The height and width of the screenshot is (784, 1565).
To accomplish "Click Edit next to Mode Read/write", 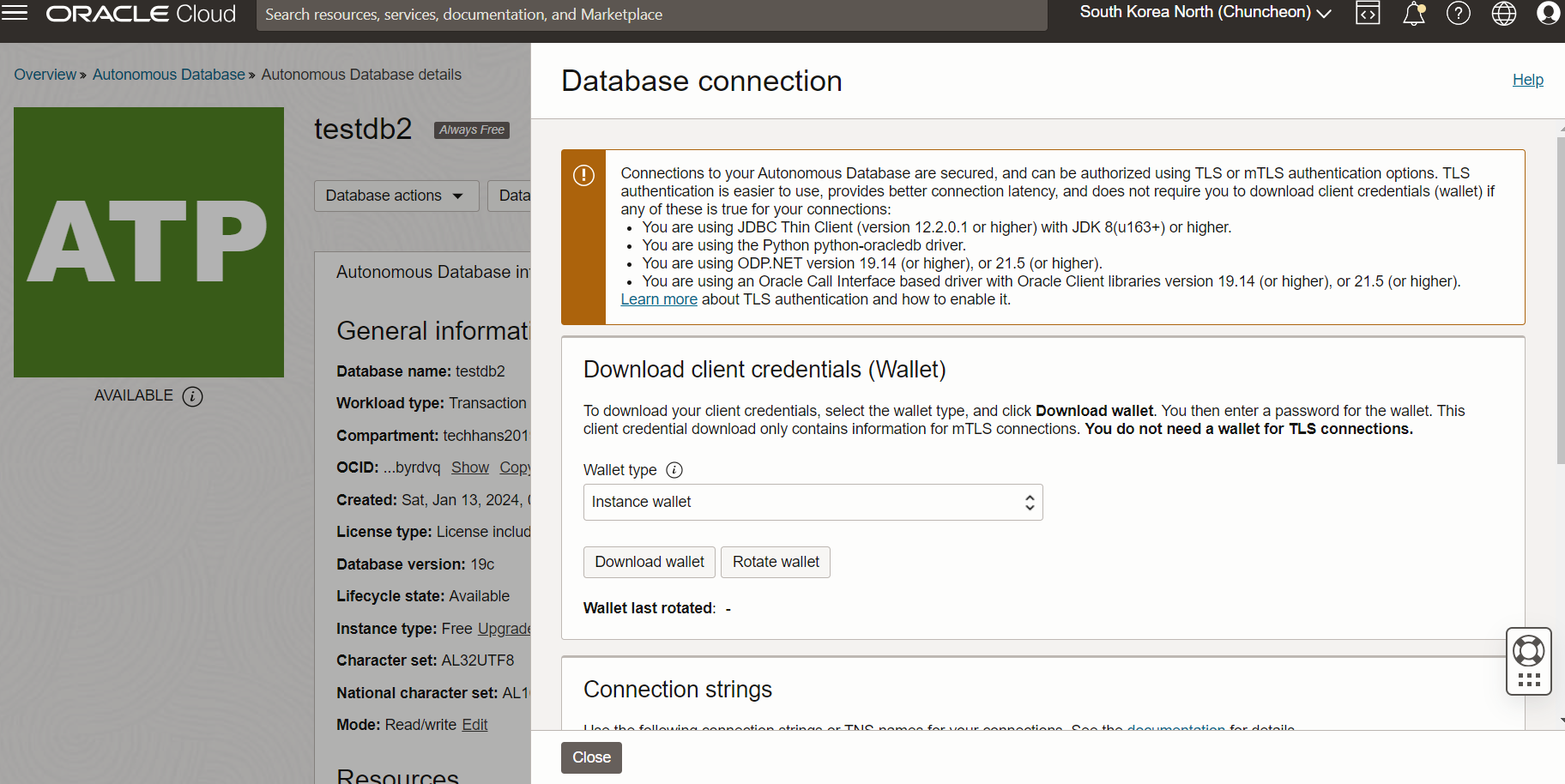I will click(x=474, y=725).
